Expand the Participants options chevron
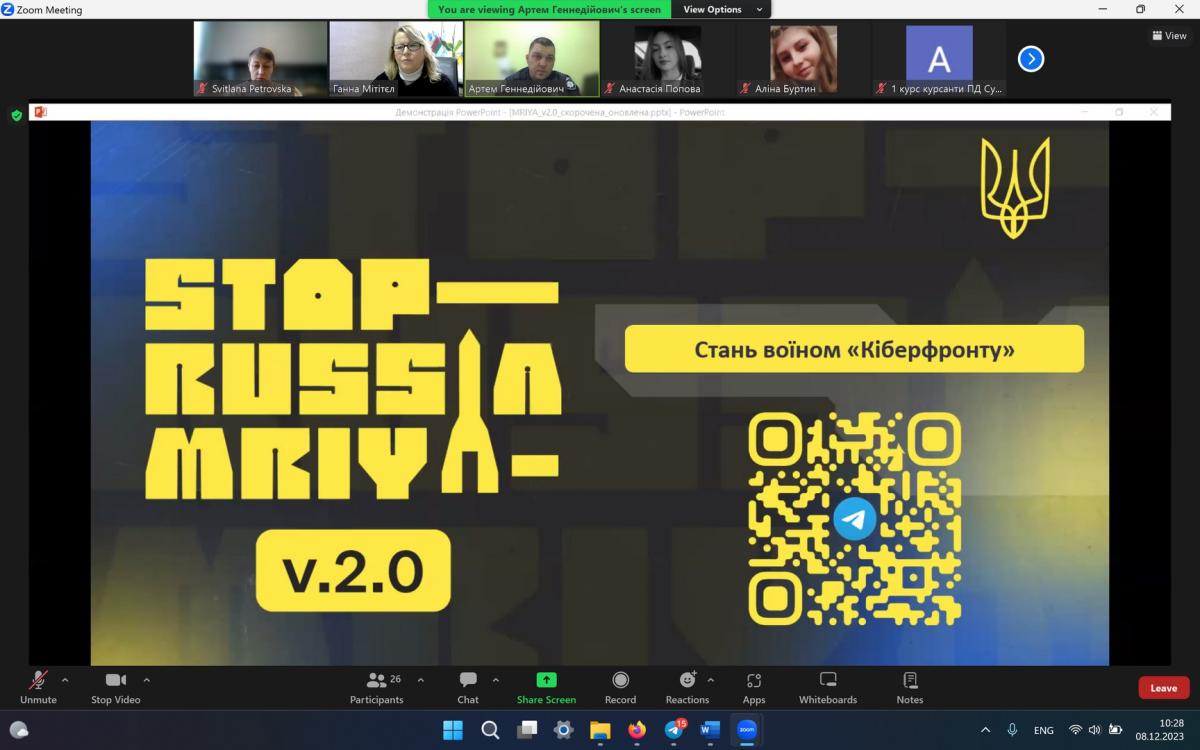The image size is (1200, 750). (x=421, y=680)
